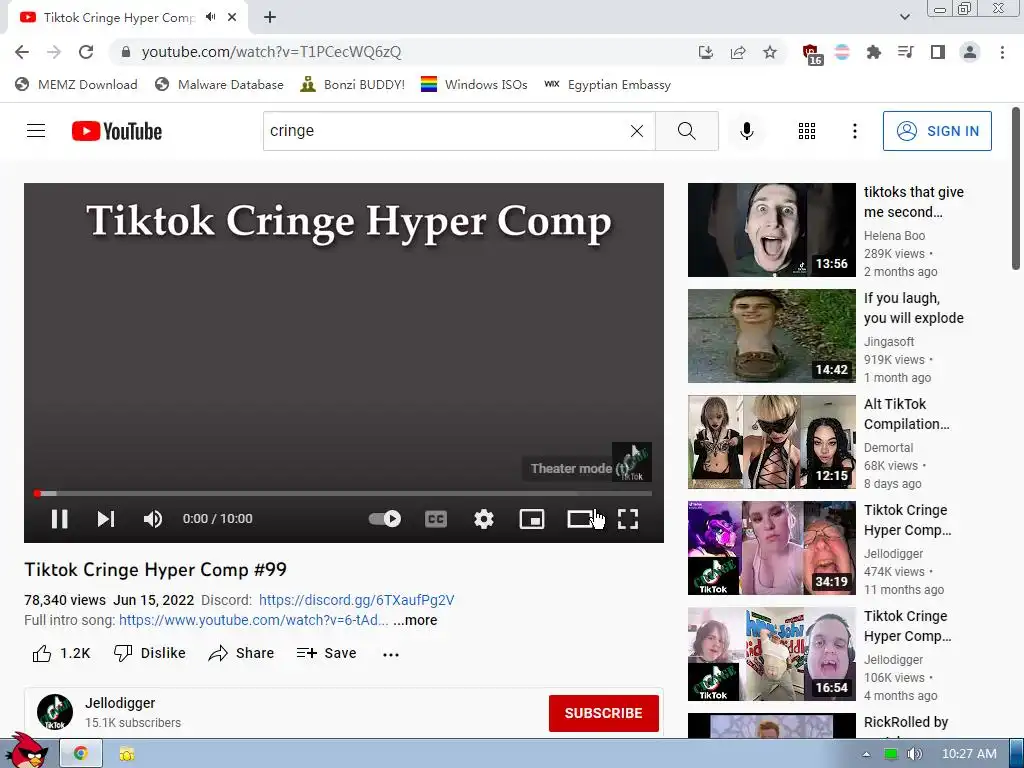
Task: Open MEMZ Download bookmark
Action: coord(76,84)
